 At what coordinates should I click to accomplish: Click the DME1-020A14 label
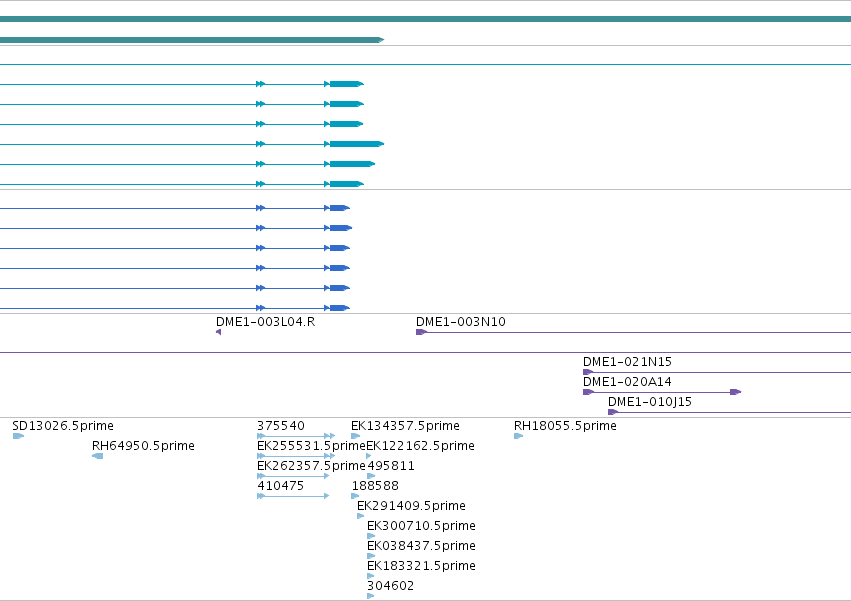(627, 382)
